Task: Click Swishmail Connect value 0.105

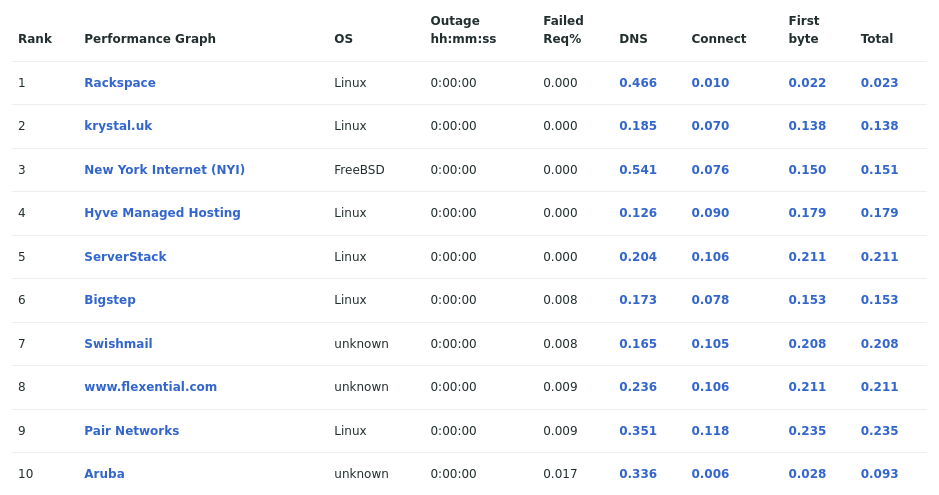Action: tap(710, 344)
